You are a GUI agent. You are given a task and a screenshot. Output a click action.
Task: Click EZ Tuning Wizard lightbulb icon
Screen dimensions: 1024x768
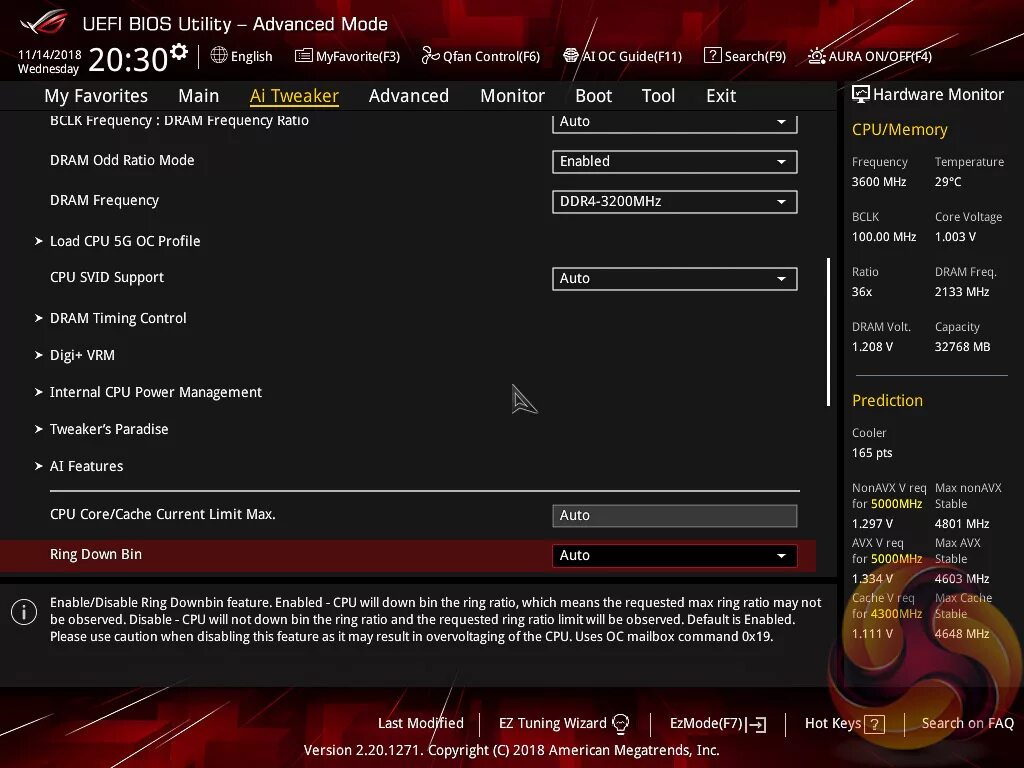point(620,724)
